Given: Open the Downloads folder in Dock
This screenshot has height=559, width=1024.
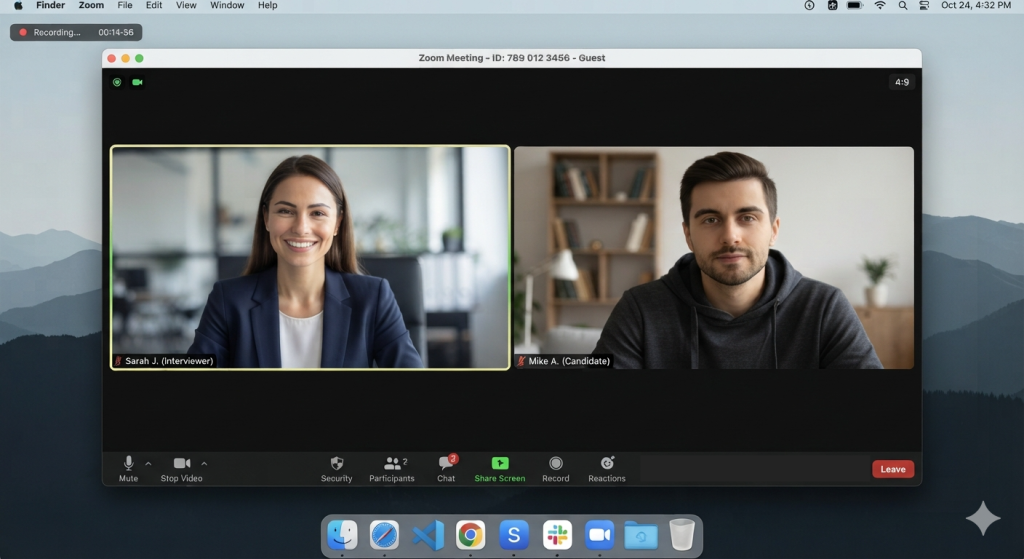Looking at the screenshot, I should pyautogui.click(x=641, y=535).
